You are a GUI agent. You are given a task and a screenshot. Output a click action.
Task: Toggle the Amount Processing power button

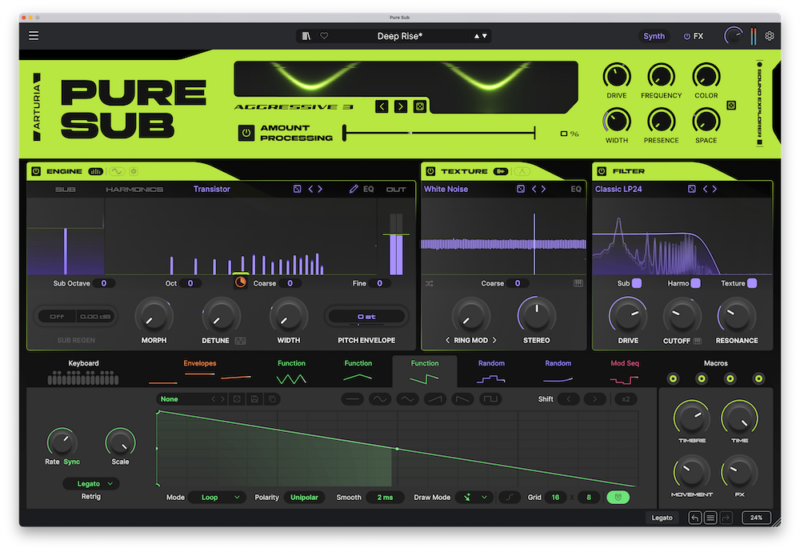coord(246,133)
